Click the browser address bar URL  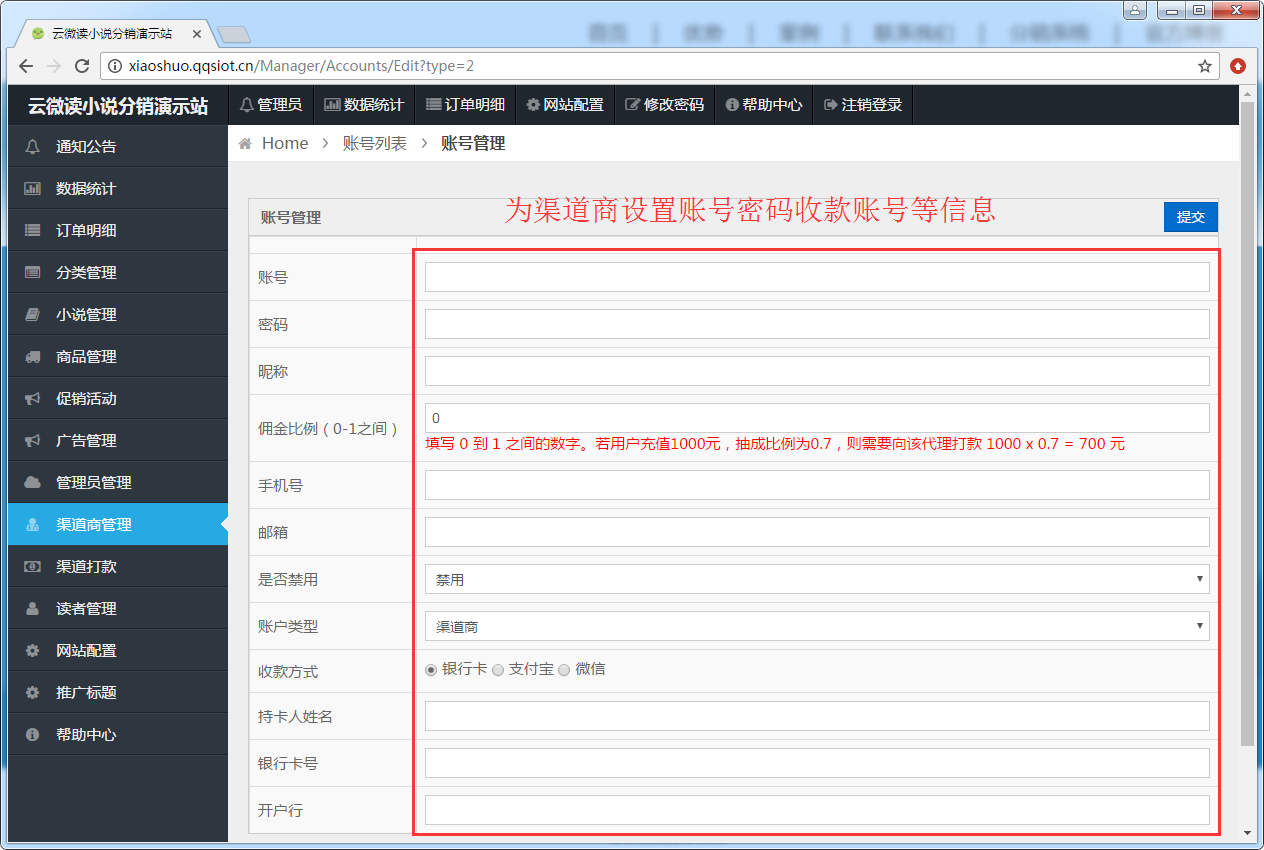click(x=301, y=66)
